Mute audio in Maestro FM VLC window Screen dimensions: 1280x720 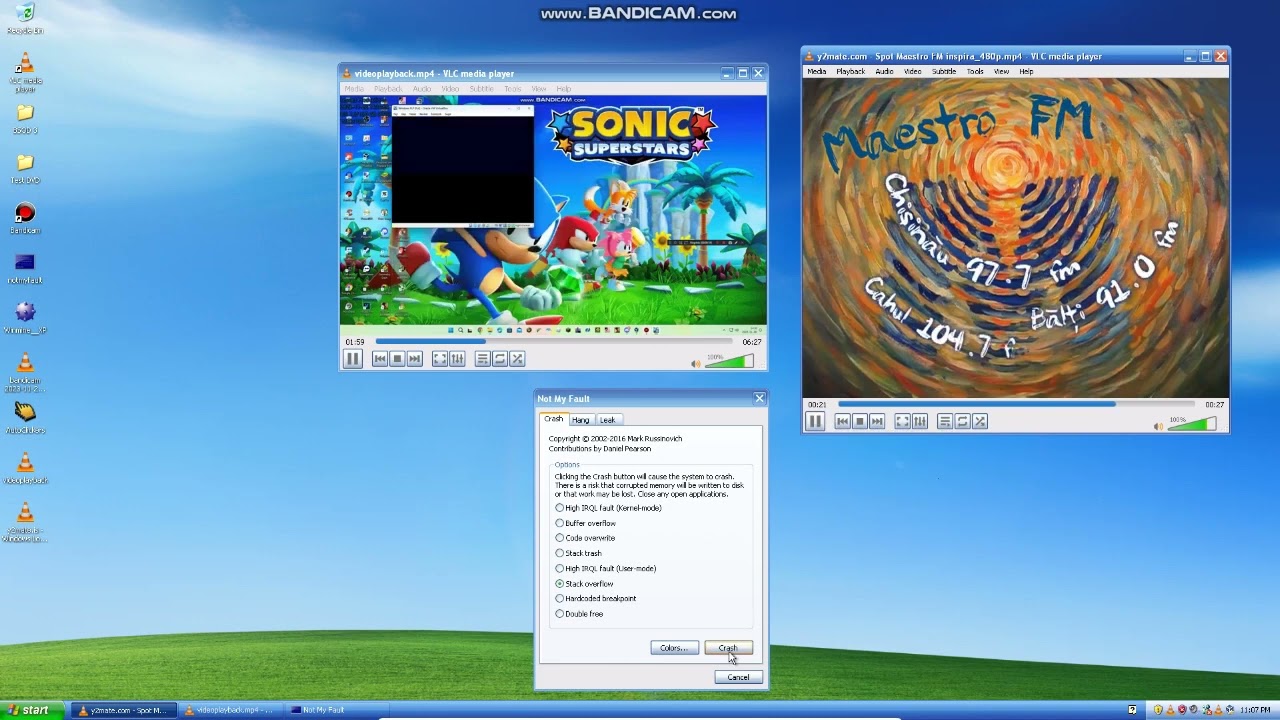1159,426
